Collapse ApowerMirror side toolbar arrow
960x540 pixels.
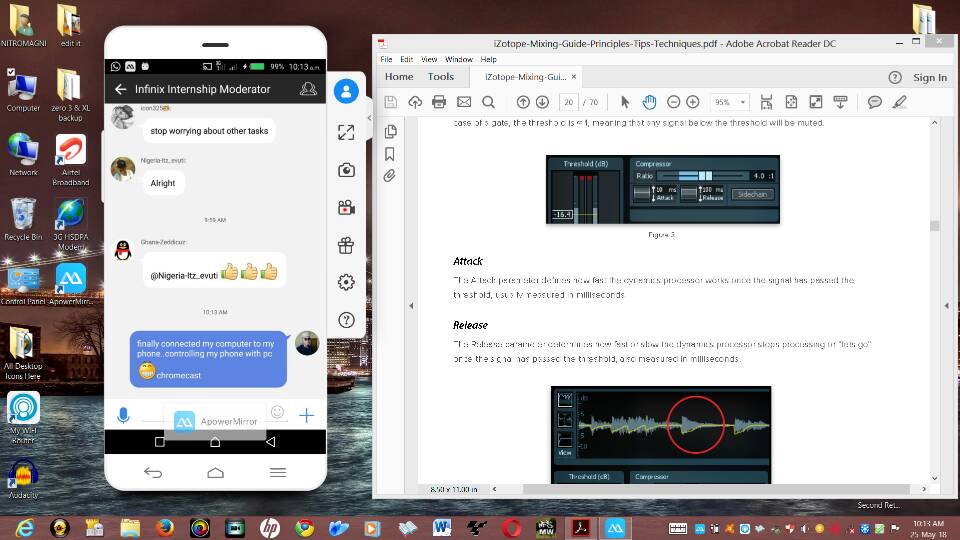[369, 118]
